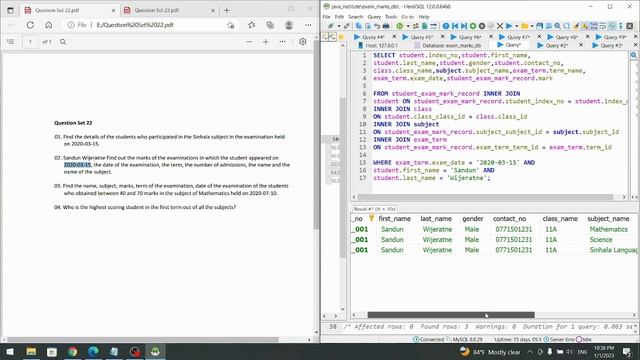This screenshot has width=640, height=360.
Task: Click the horizontal scrollbar of the results grid
Action: (x=451, y=315)
